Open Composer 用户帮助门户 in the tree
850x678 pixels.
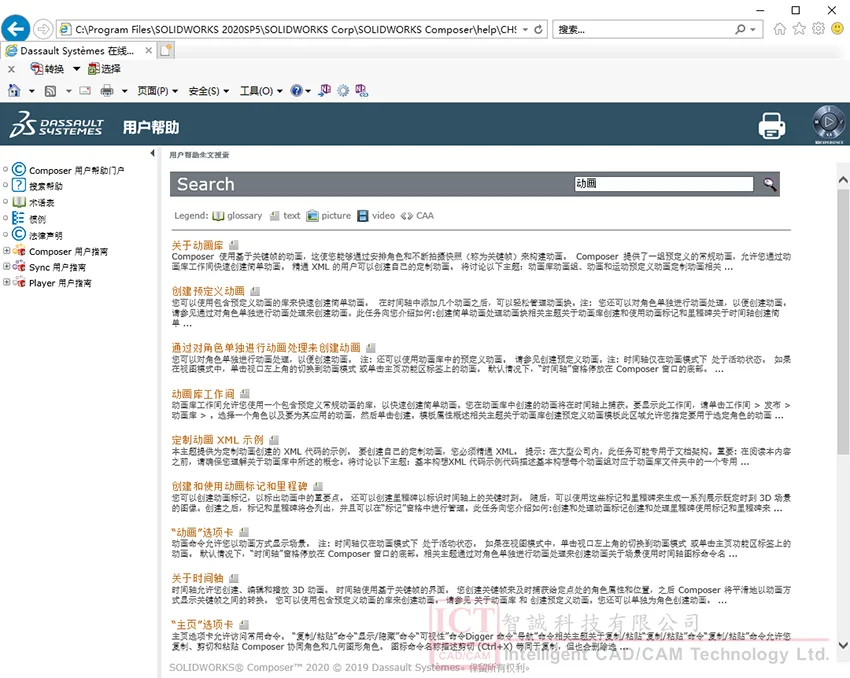76,170
